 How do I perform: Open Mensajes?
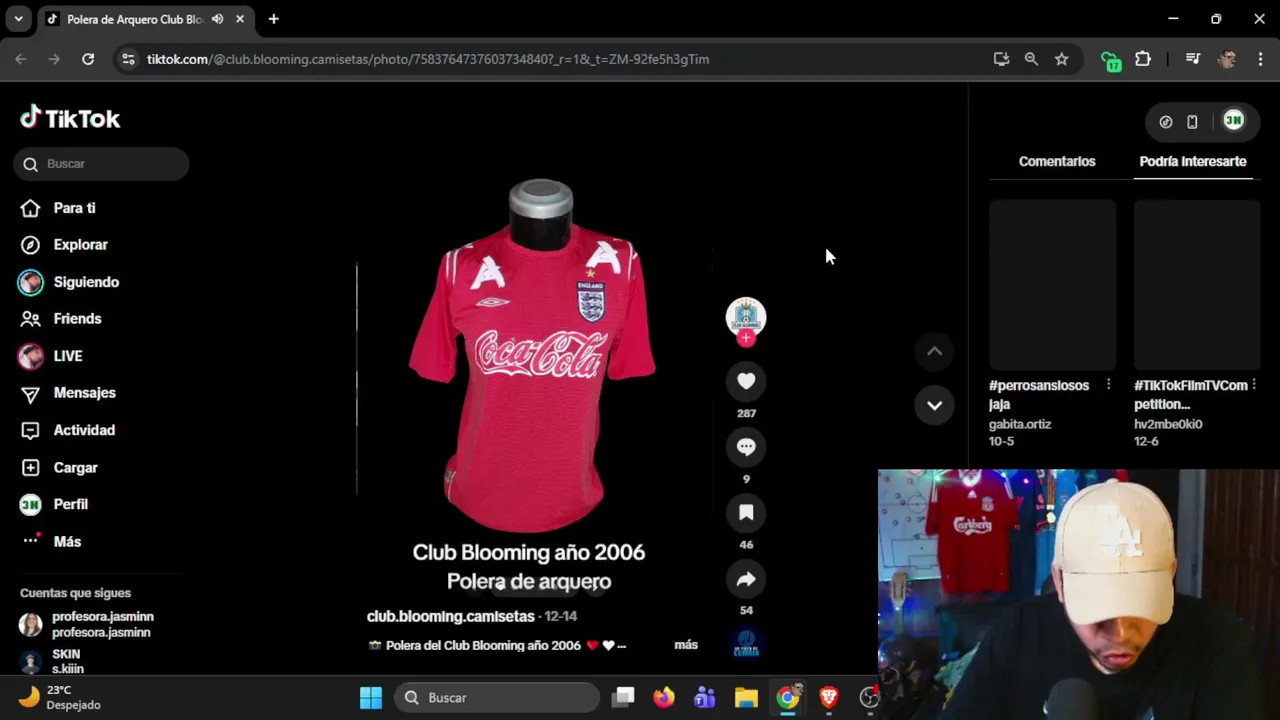point(66,393)
